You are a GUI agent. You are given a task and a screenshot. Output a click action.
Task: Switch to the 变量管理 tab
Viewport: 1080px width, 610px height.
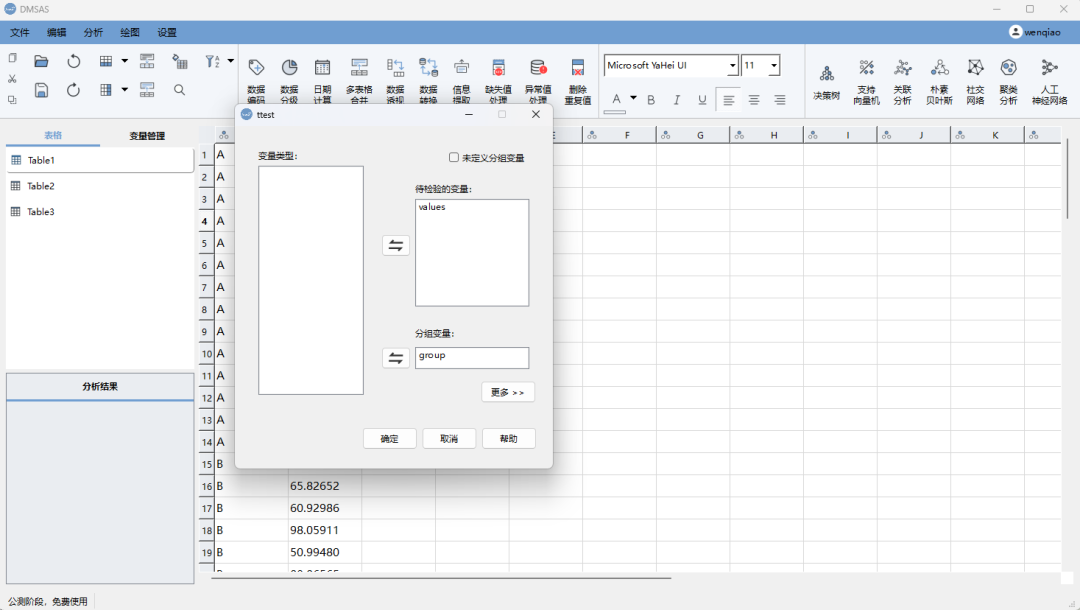click(x=147, y=136)
